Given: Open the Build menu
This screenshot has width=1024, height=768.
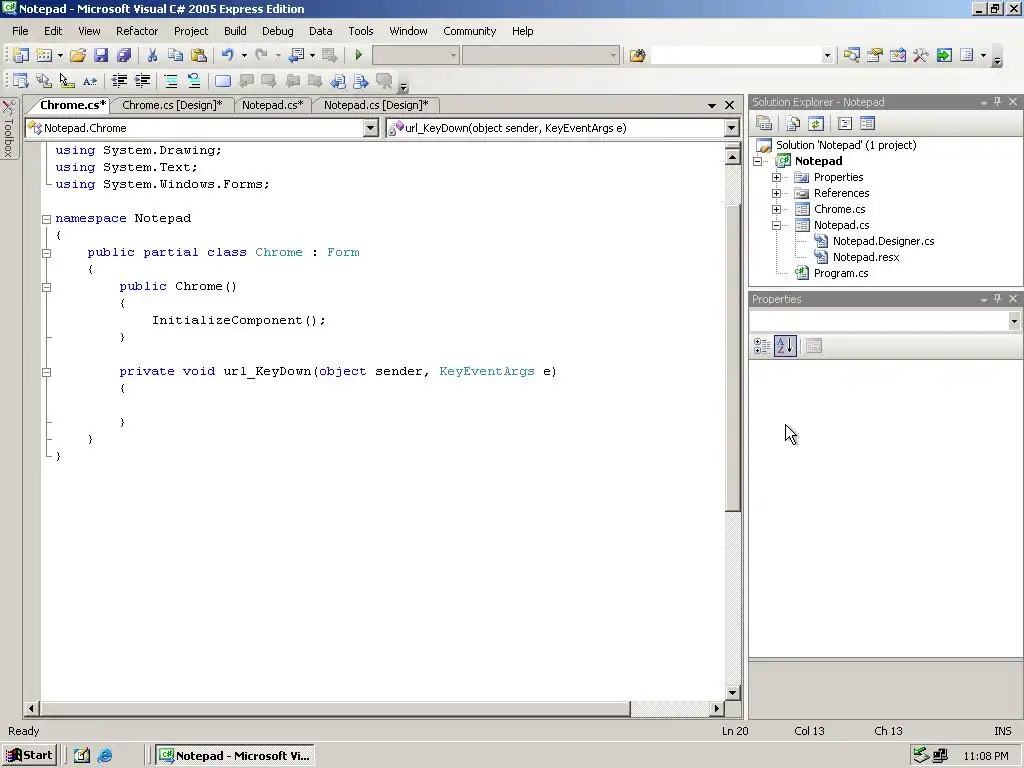Looking at the screenshot, I should (235, 31).
